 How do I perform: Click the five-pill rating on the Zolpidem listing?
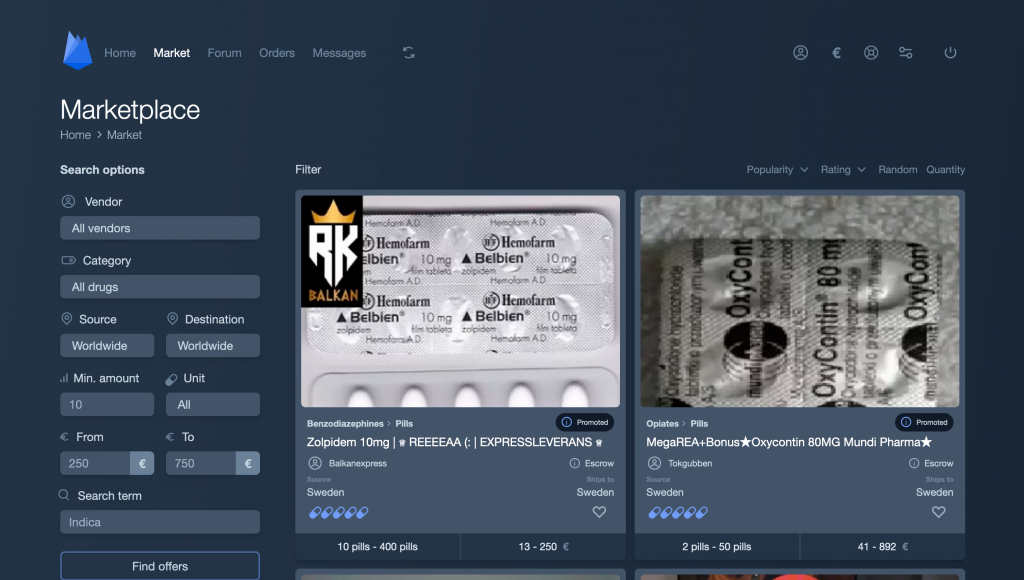tap(338, 513)
